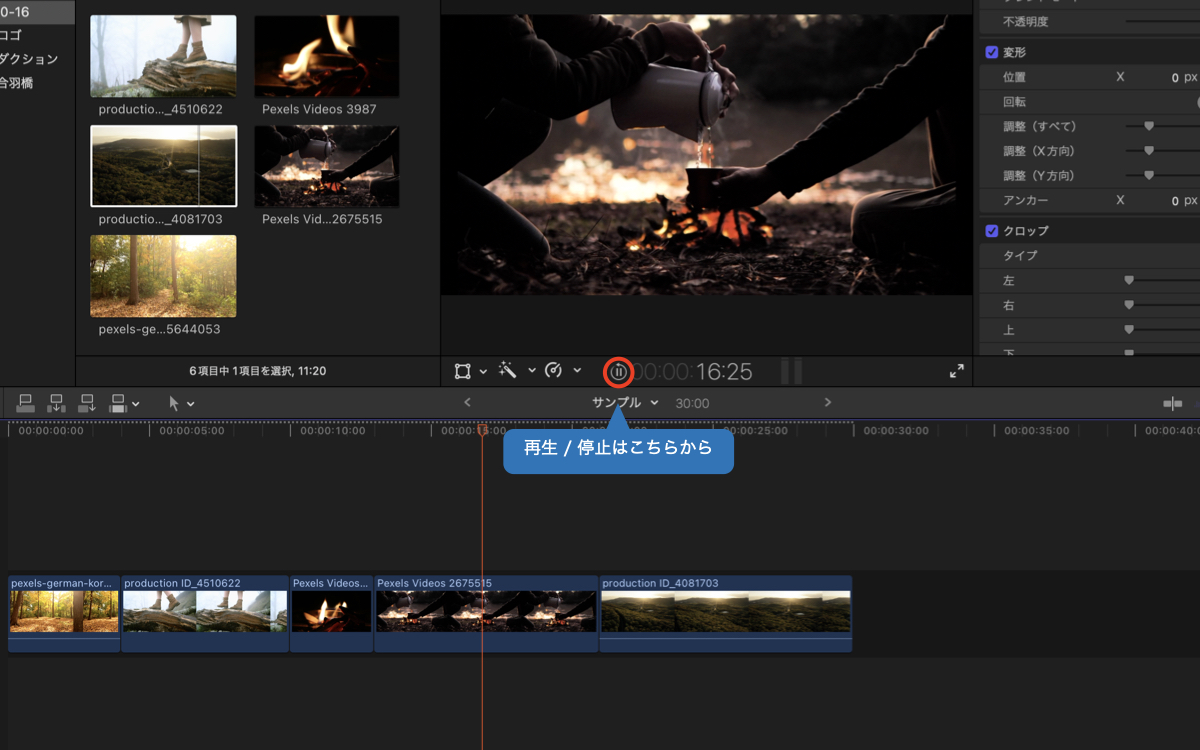
Task: Click the Insert clip edit icon
Action: pos(57,403)
